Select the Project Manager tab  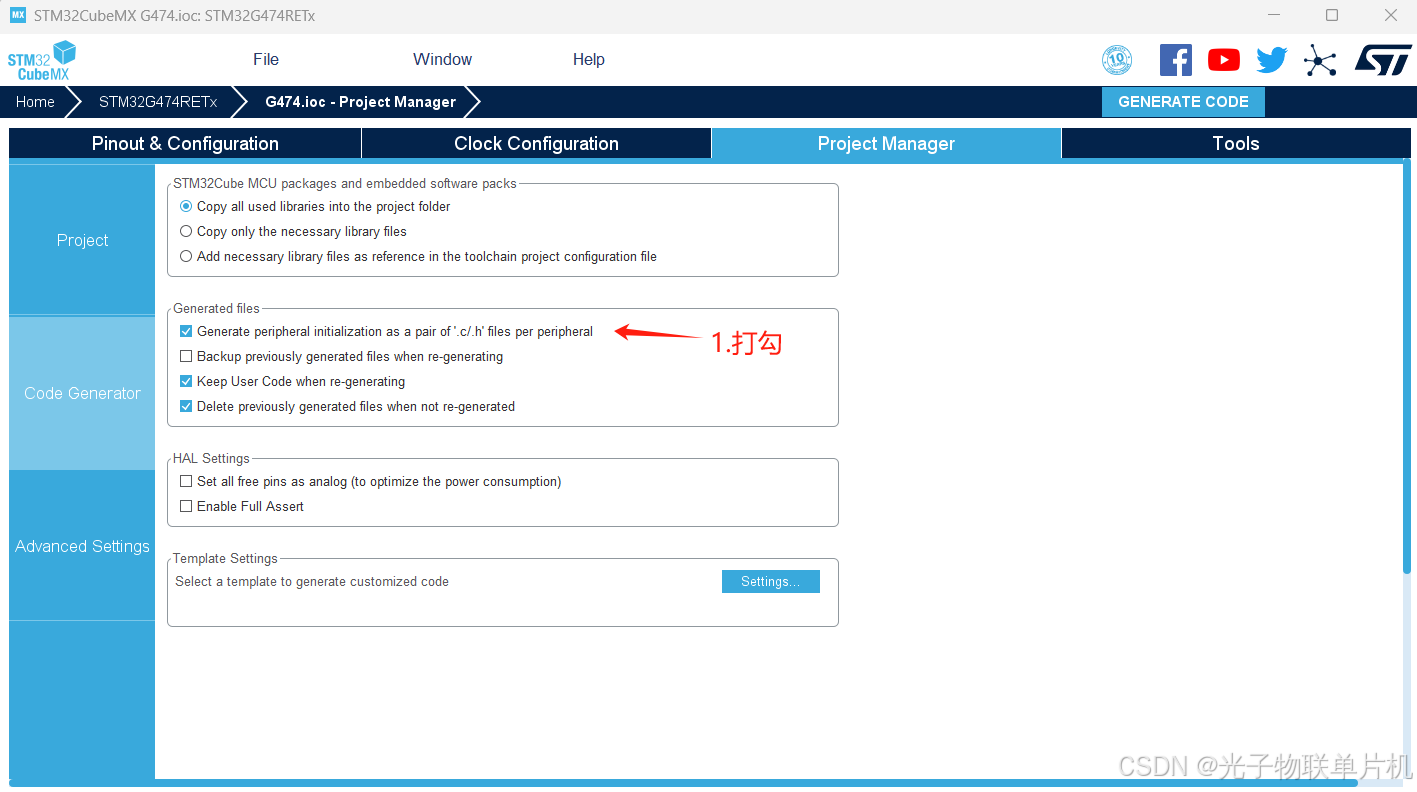click(x=886, y=143)
